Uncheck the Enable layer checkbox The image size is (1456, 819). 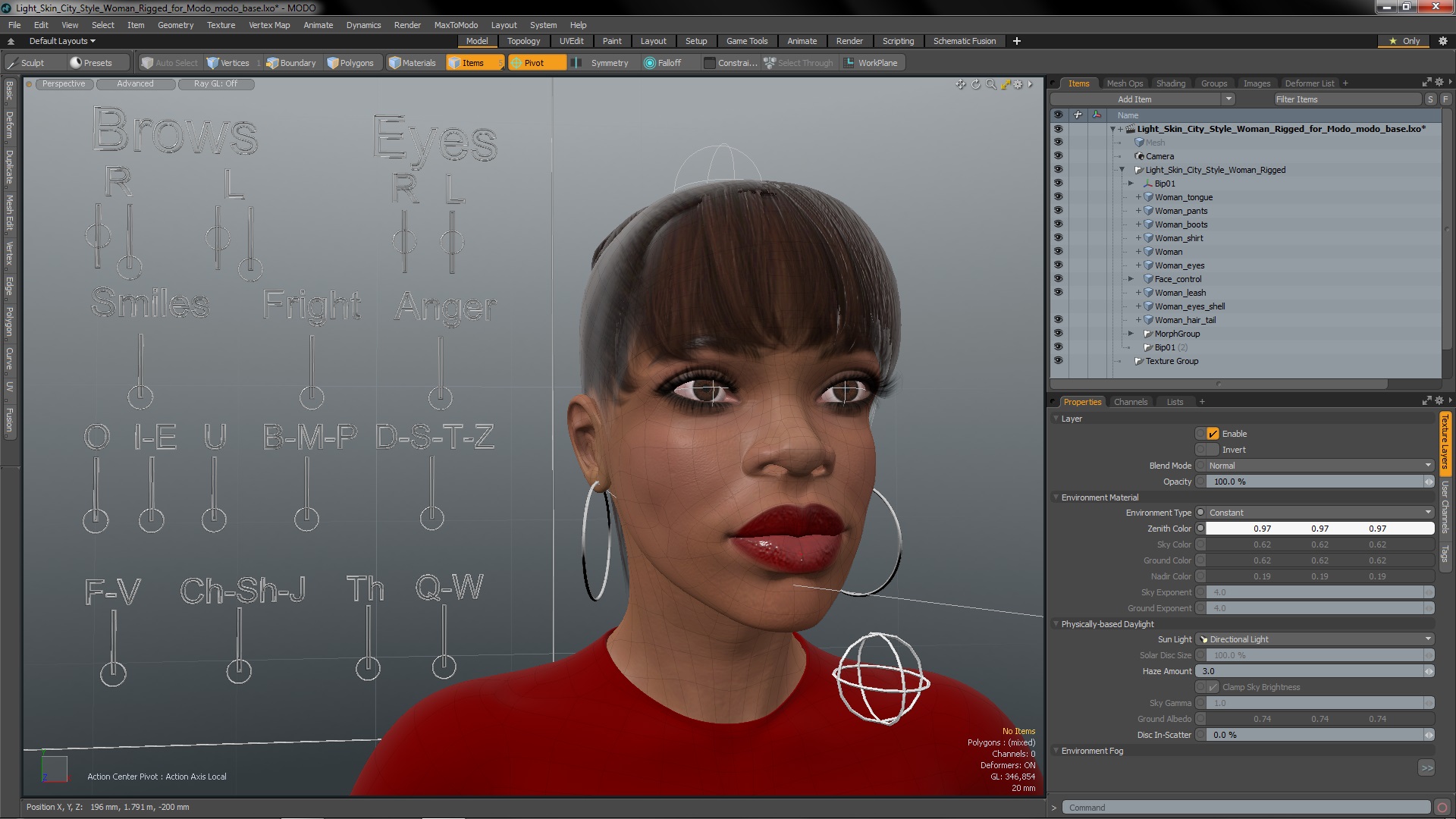pos(1213,434)
